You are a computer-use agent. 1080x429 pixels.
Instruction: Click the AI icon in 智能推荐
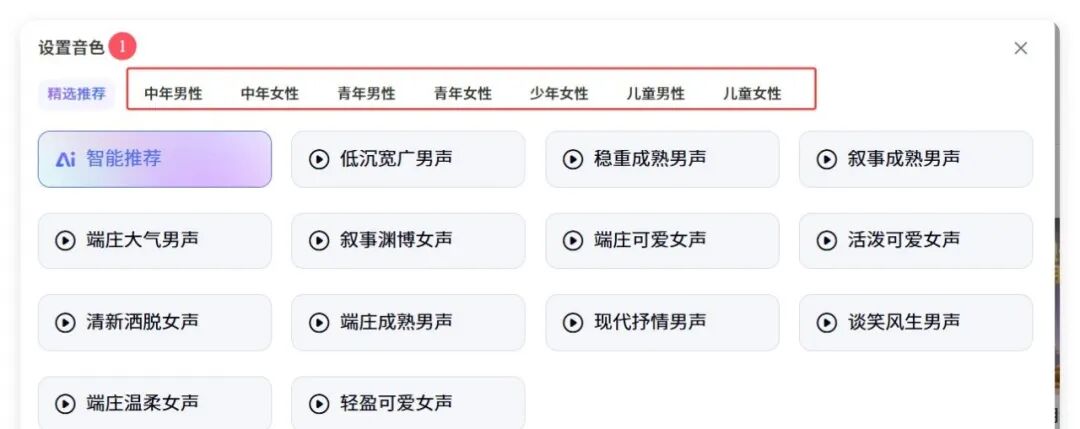pyautogui.click(x=66, y=159)
